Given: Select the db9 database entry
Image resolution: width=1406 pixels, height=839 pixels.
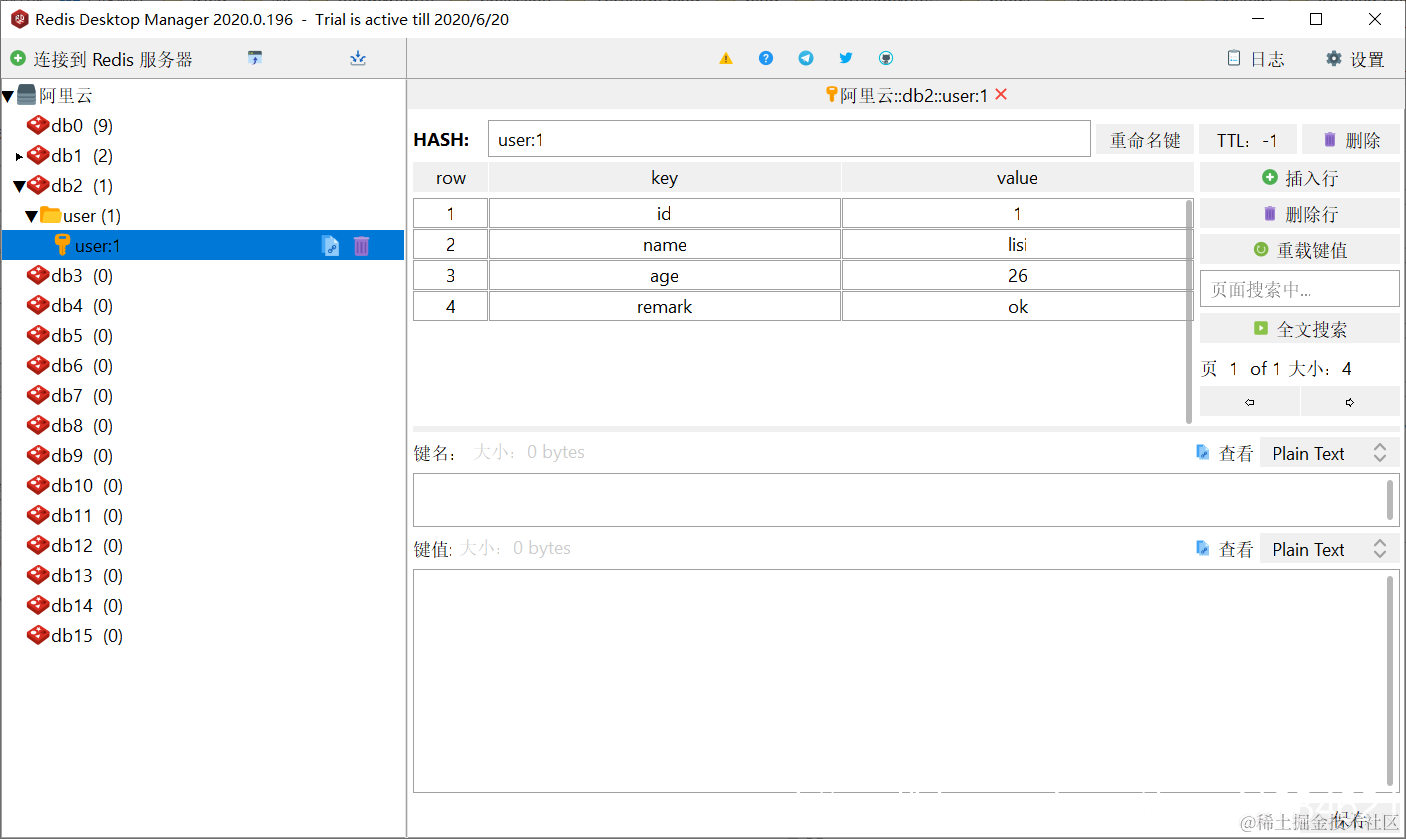Looking at the screenshot, I should pos(70,456).
